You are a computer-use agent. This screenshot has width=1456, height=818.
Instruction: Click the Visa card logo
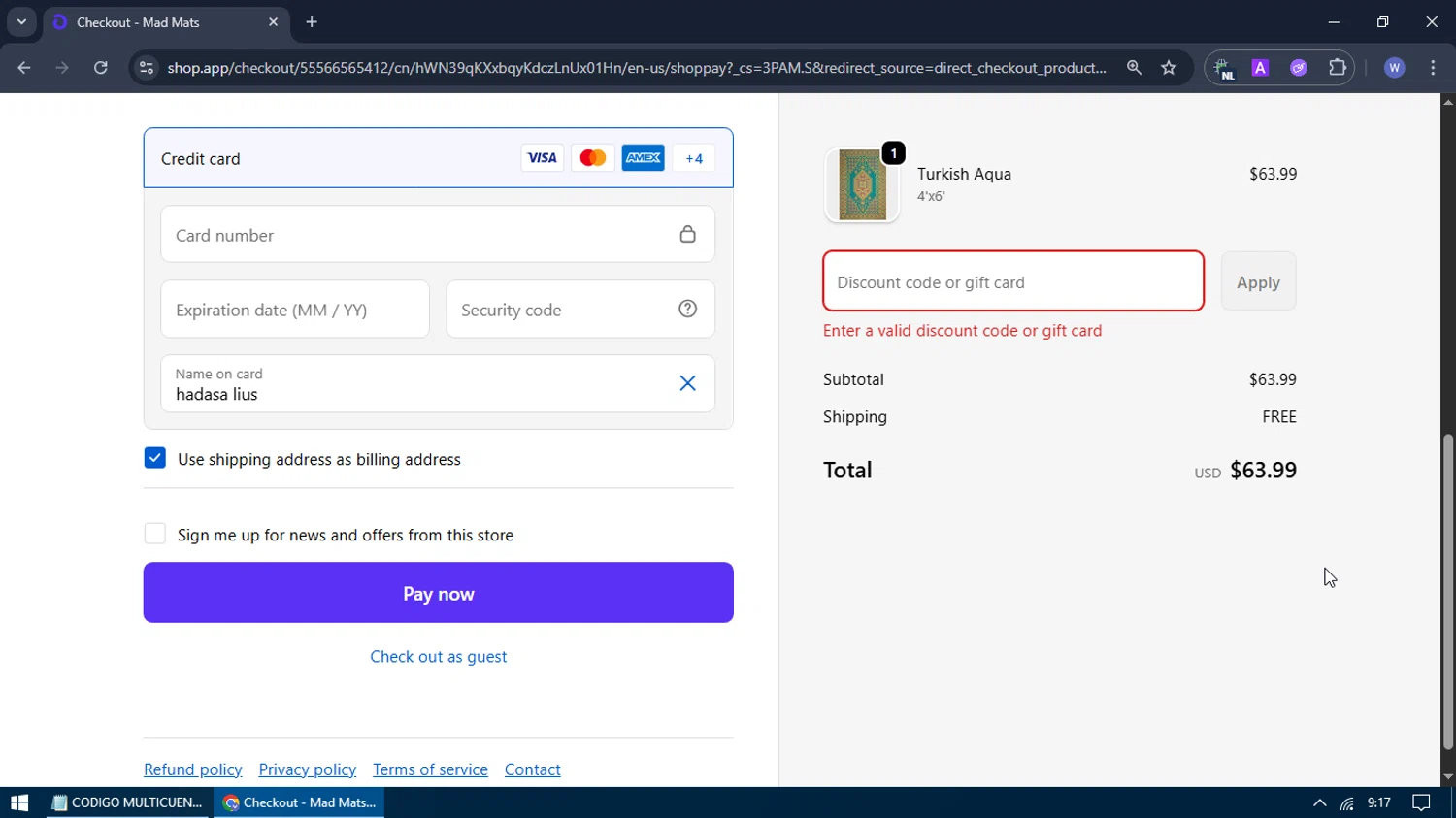pyautogui.click(x=543, y=158)
